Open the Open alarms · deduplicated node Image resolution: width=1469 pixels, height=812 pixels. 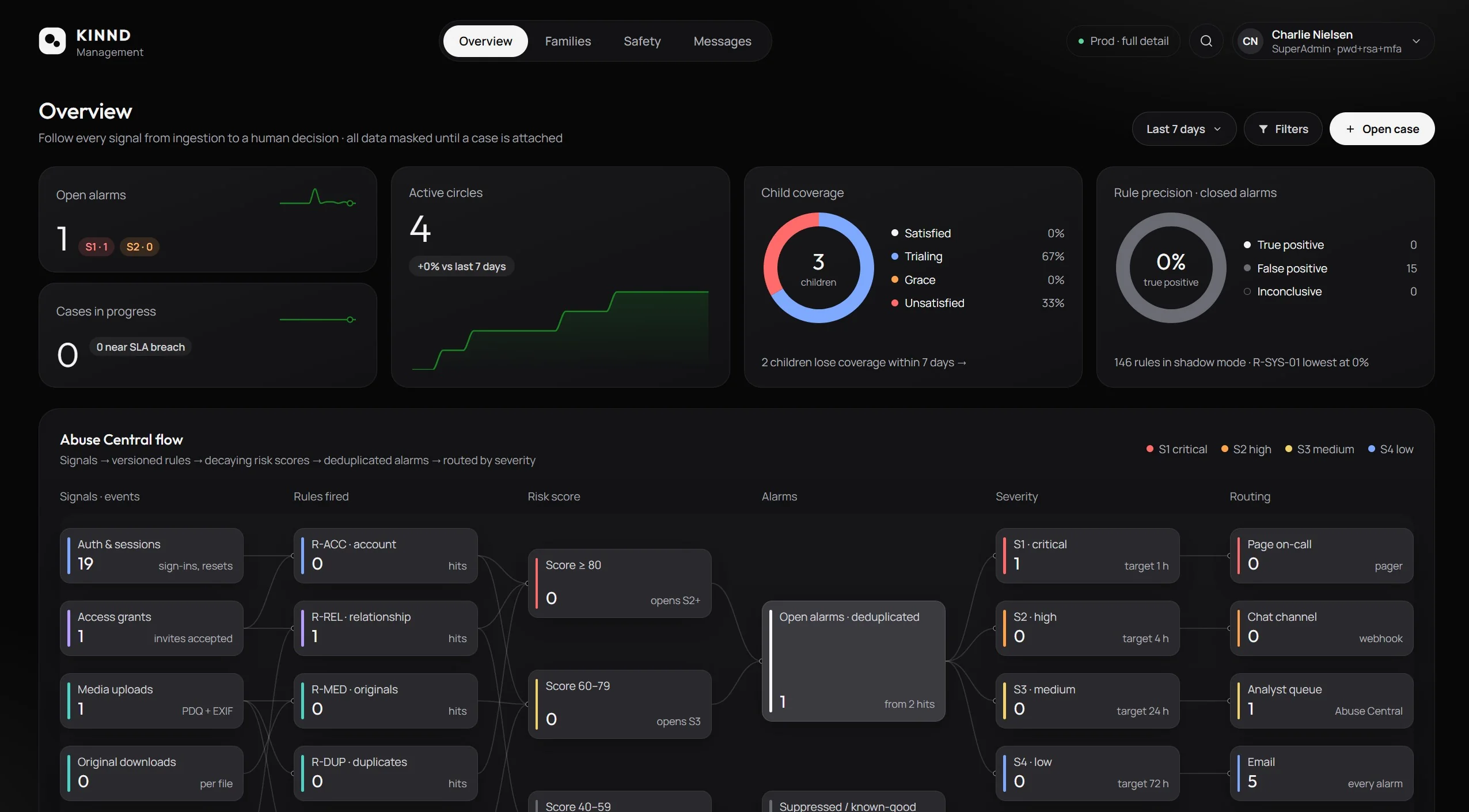point(853,661)
